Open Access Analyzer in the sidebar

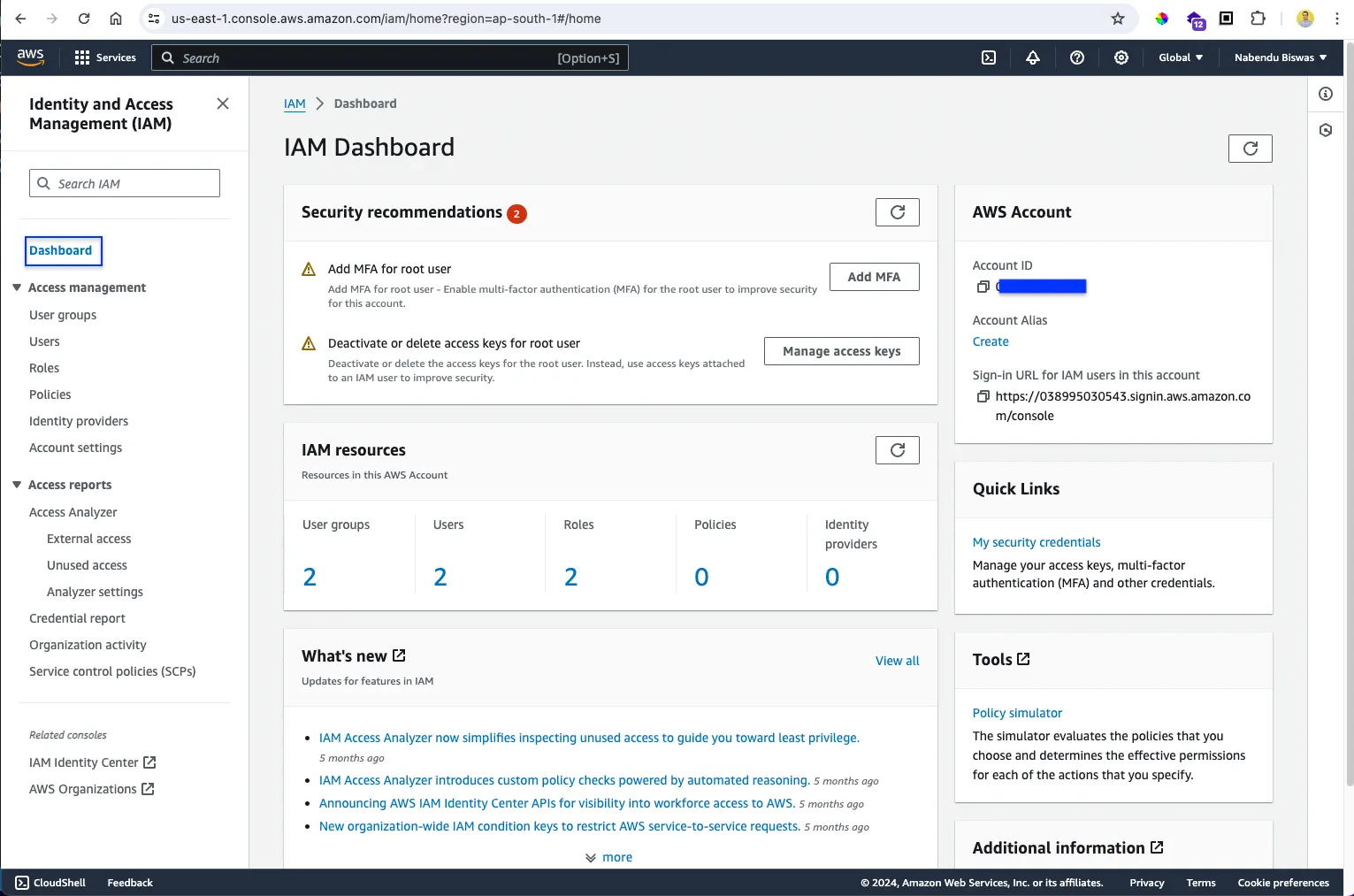[73, 512]
